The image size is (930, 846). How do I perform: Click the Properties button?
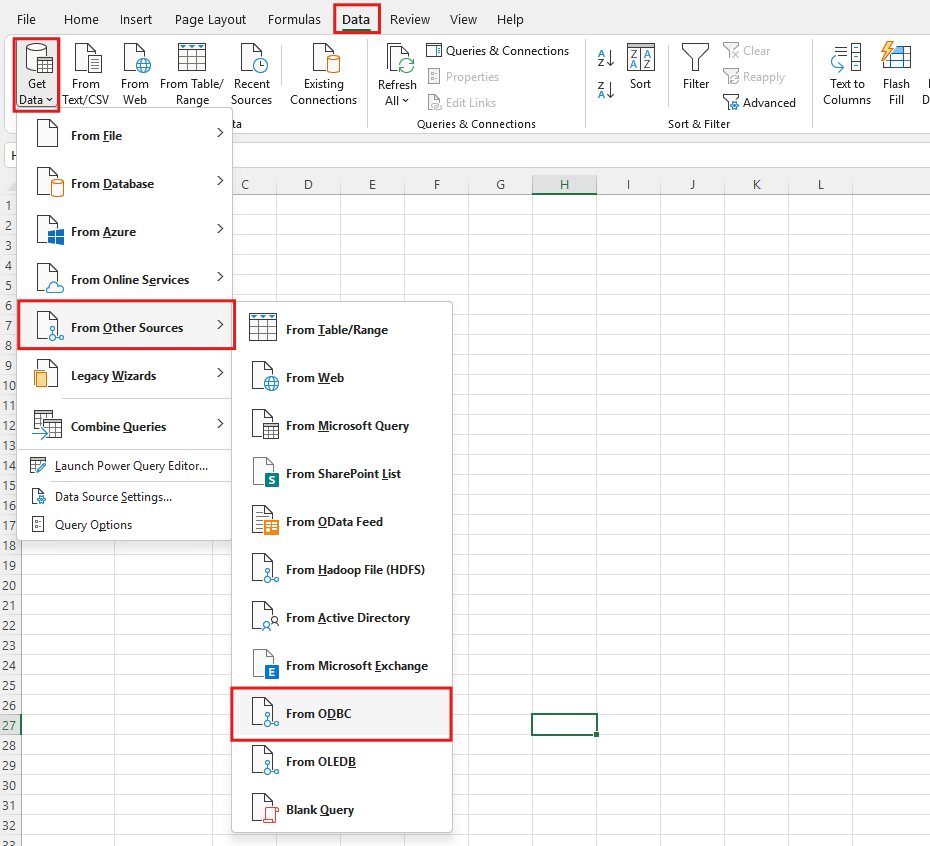(x=463, y=77)
